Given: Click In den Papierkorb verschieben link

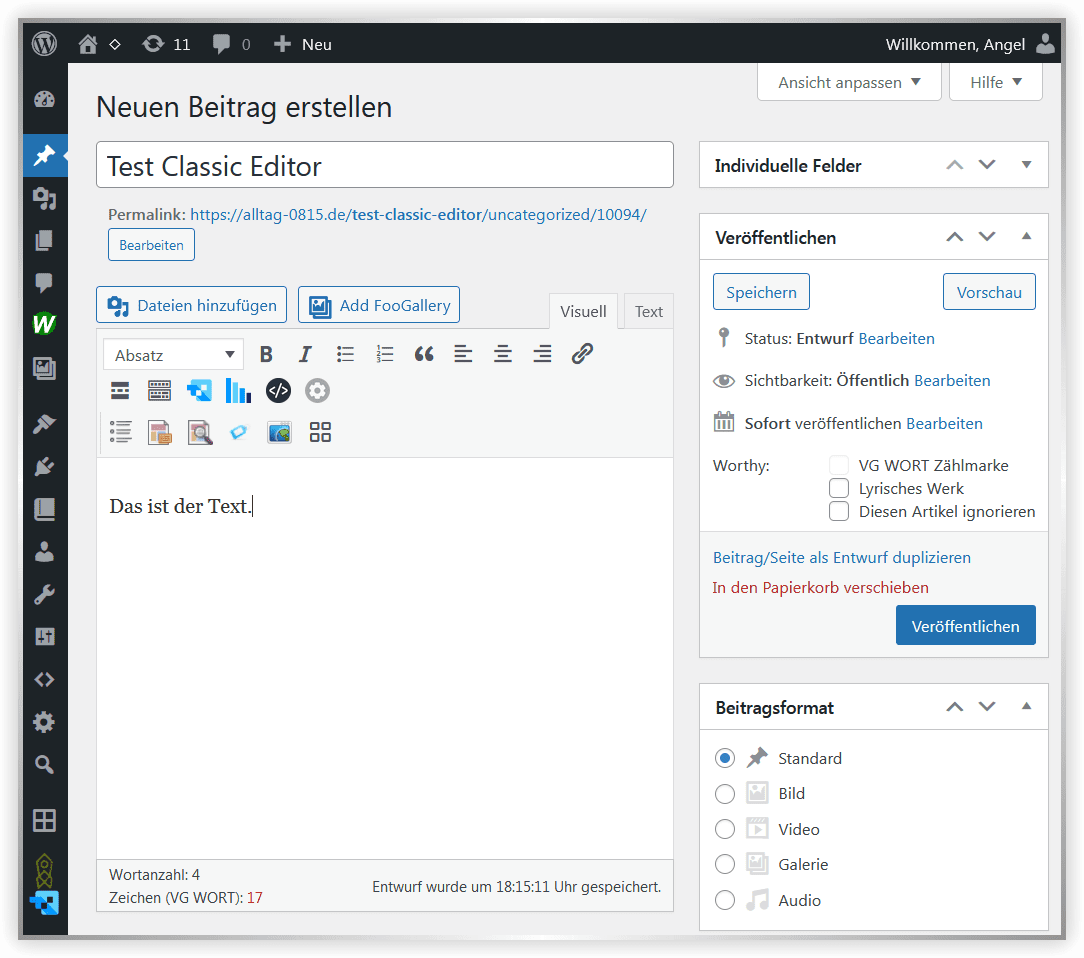Looking at the screenshot, I should click(820, 588).
